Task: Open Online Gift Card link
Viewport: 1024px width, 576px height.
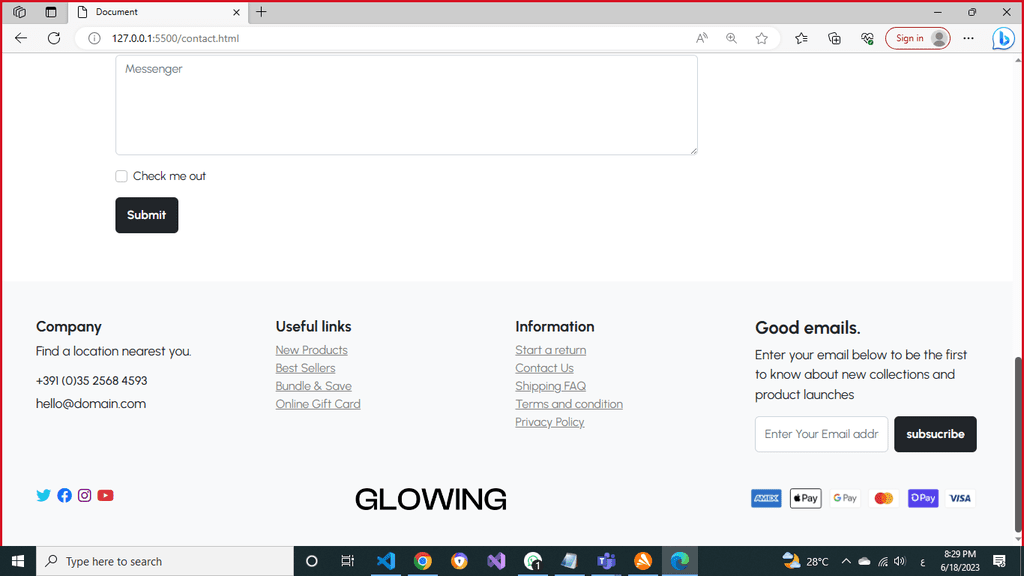Action: [318, 404]
